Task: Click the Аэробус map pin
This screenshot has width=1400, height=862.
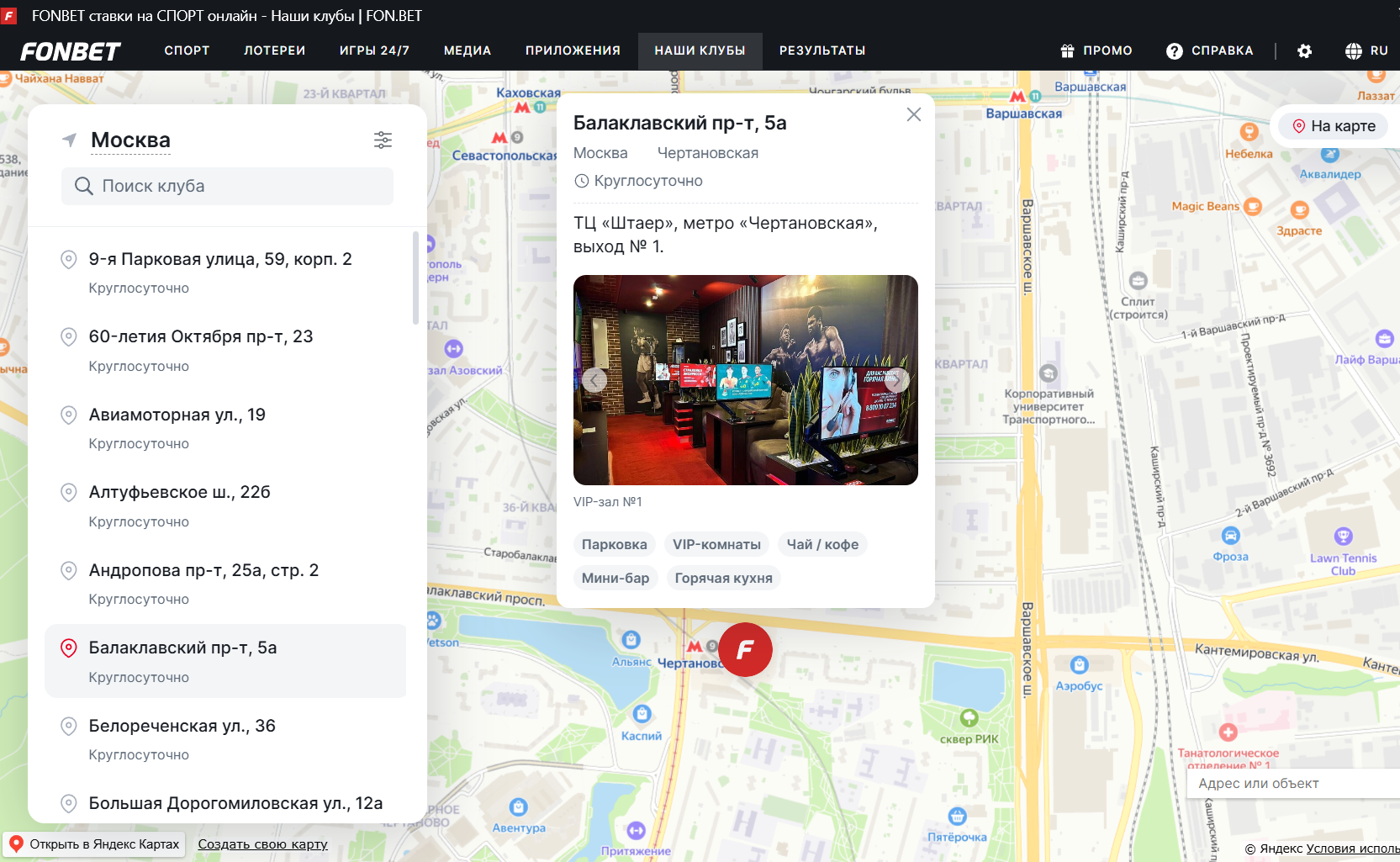Action: pos(1080,664)
